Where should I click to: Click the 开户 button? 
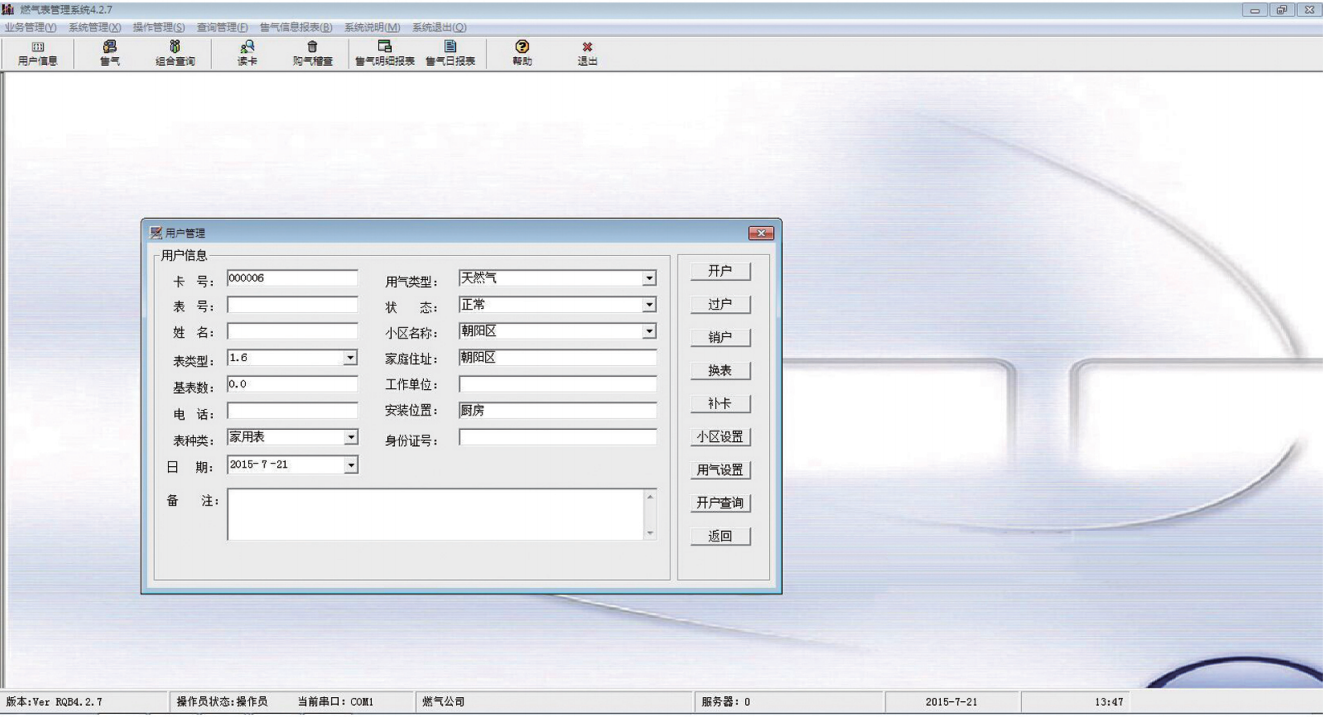tap(721, 270)
